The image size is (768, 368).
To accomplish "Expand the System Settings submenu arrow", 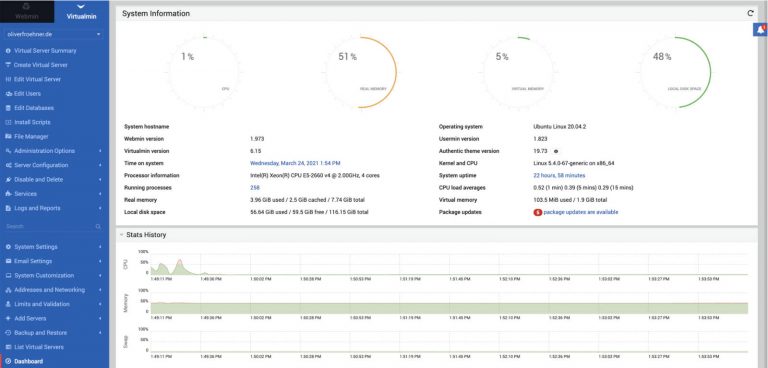I will pos(100,247).
